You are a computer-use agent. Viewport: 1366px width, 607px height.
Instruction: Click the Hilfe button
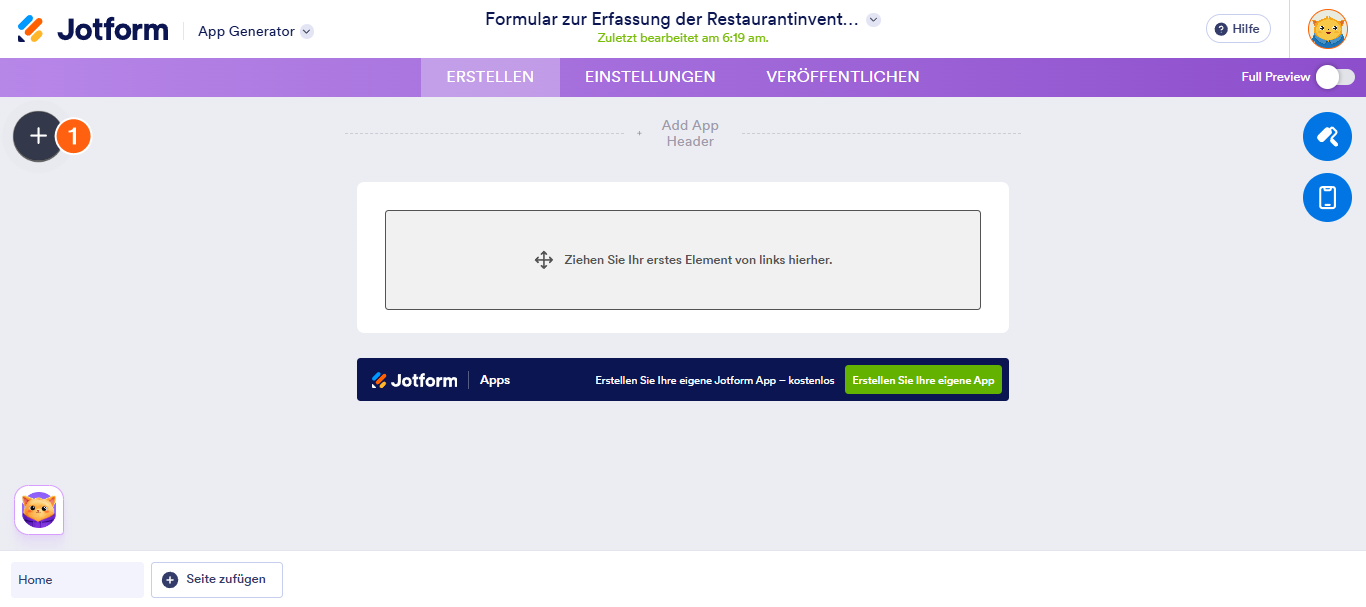coord(1238,29)
